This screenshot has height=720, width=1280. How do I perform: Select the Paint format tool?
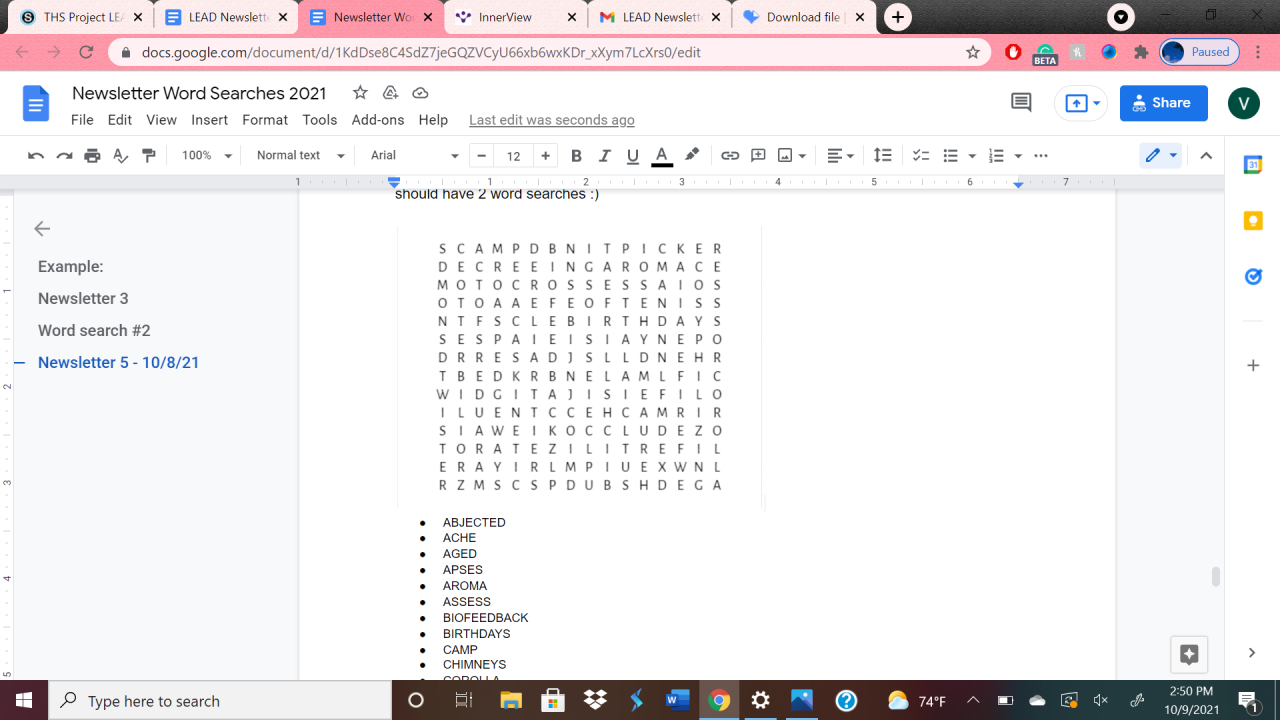tap(149, 156)
